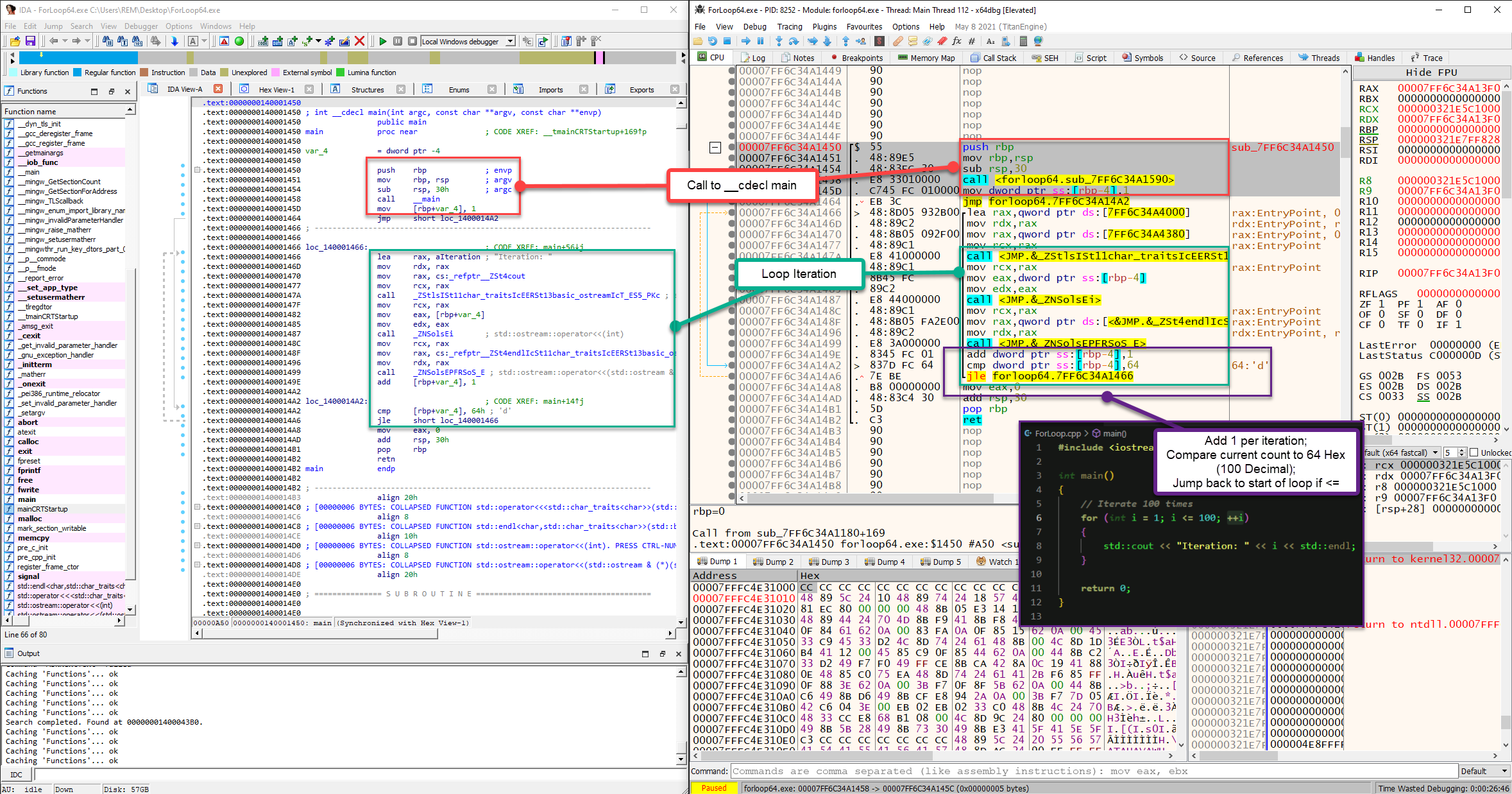Toggle breakpoint dot at address 00007FF6C34A1487
The height and width of the screenshot is (794, 1512).
tap(732, 300)
